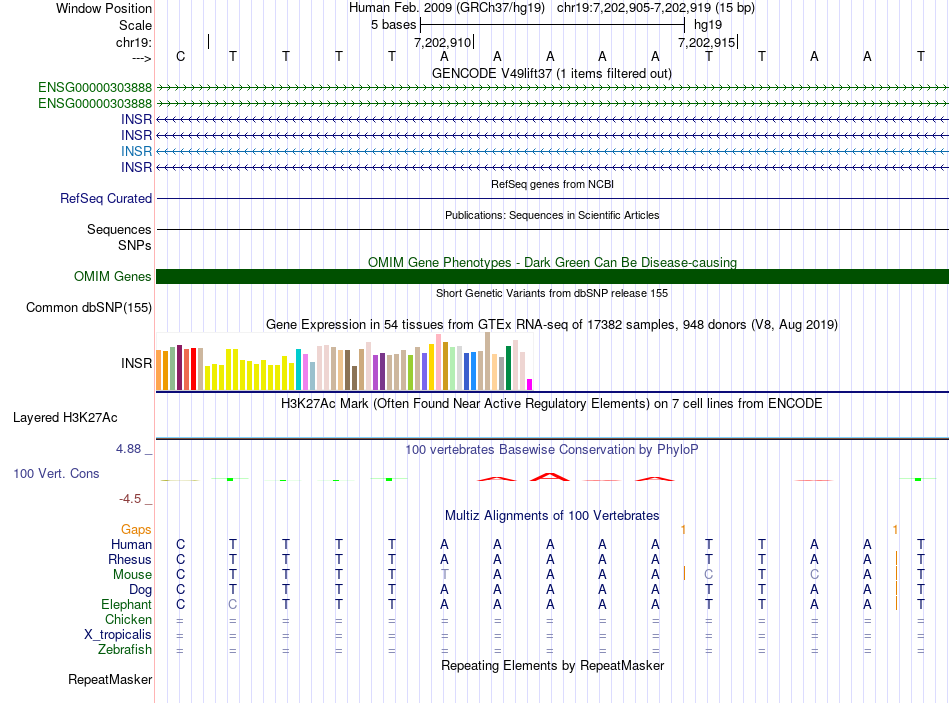This screenshot has height=703, width=950.
Task: Select the Scale label in the left margin
Action: coord(135,25)
